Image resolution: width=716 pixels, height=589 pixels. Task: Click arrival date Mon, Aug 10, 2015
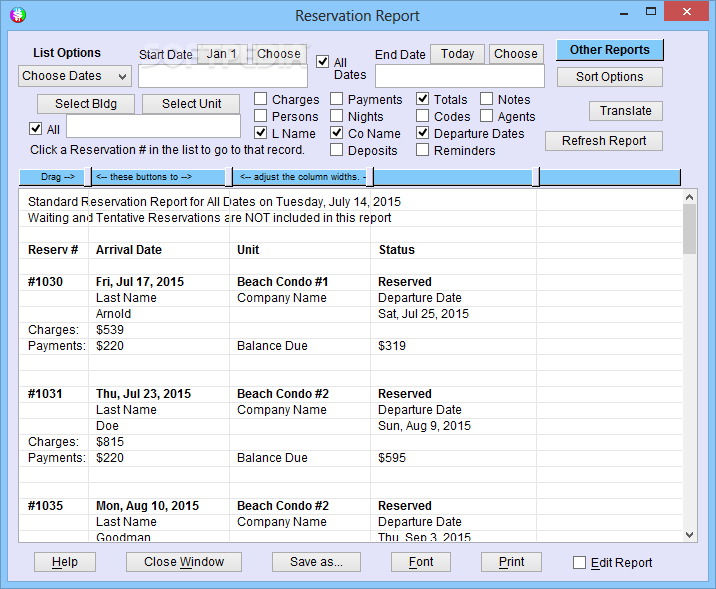coord(147,506)
